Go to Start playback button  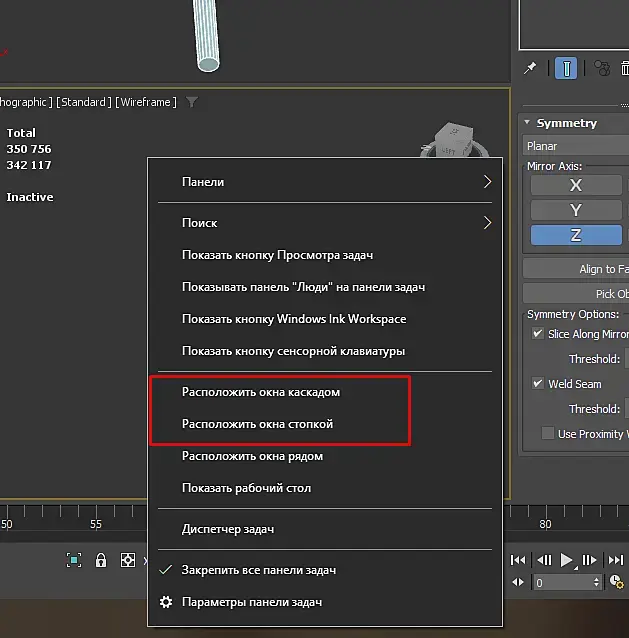click(x=518, y=560)
